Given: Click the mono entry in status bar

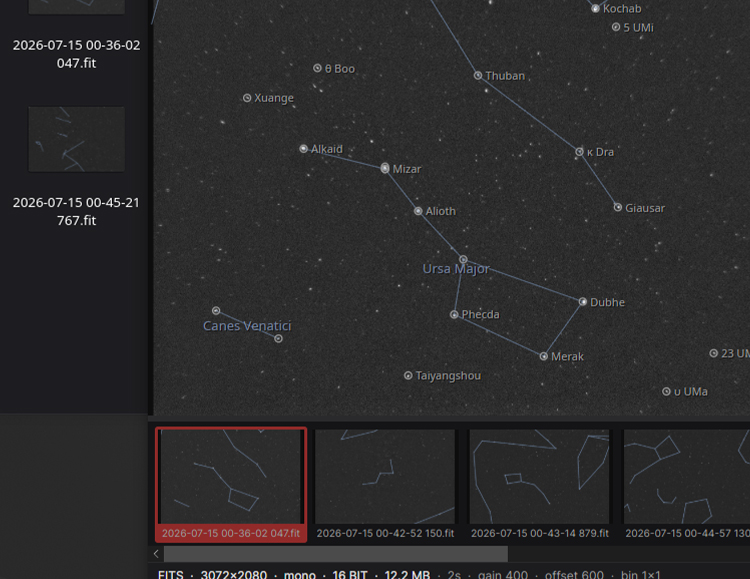Looking at the screenshot, I should [x=300, y=574].
